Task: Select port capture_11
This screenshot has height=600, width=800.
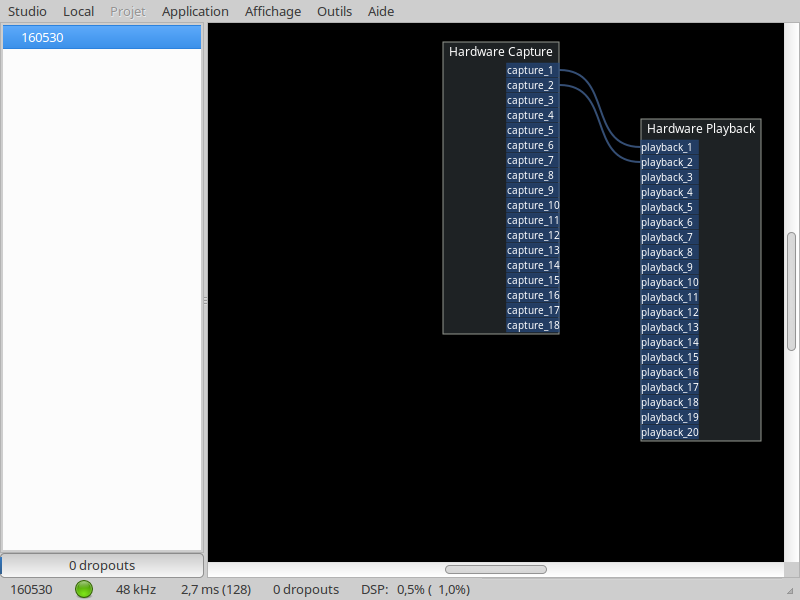Action: [533, 220]
